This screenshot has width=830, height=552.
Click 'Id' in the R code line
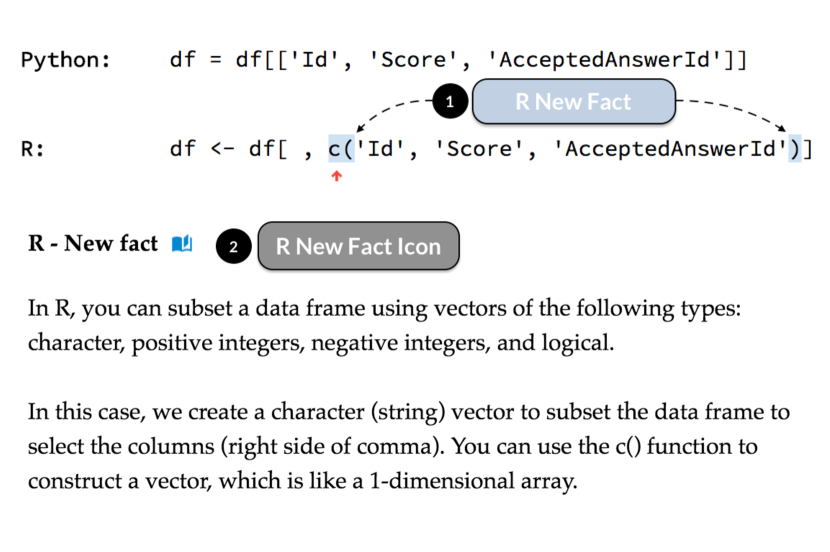pos(380,150)
